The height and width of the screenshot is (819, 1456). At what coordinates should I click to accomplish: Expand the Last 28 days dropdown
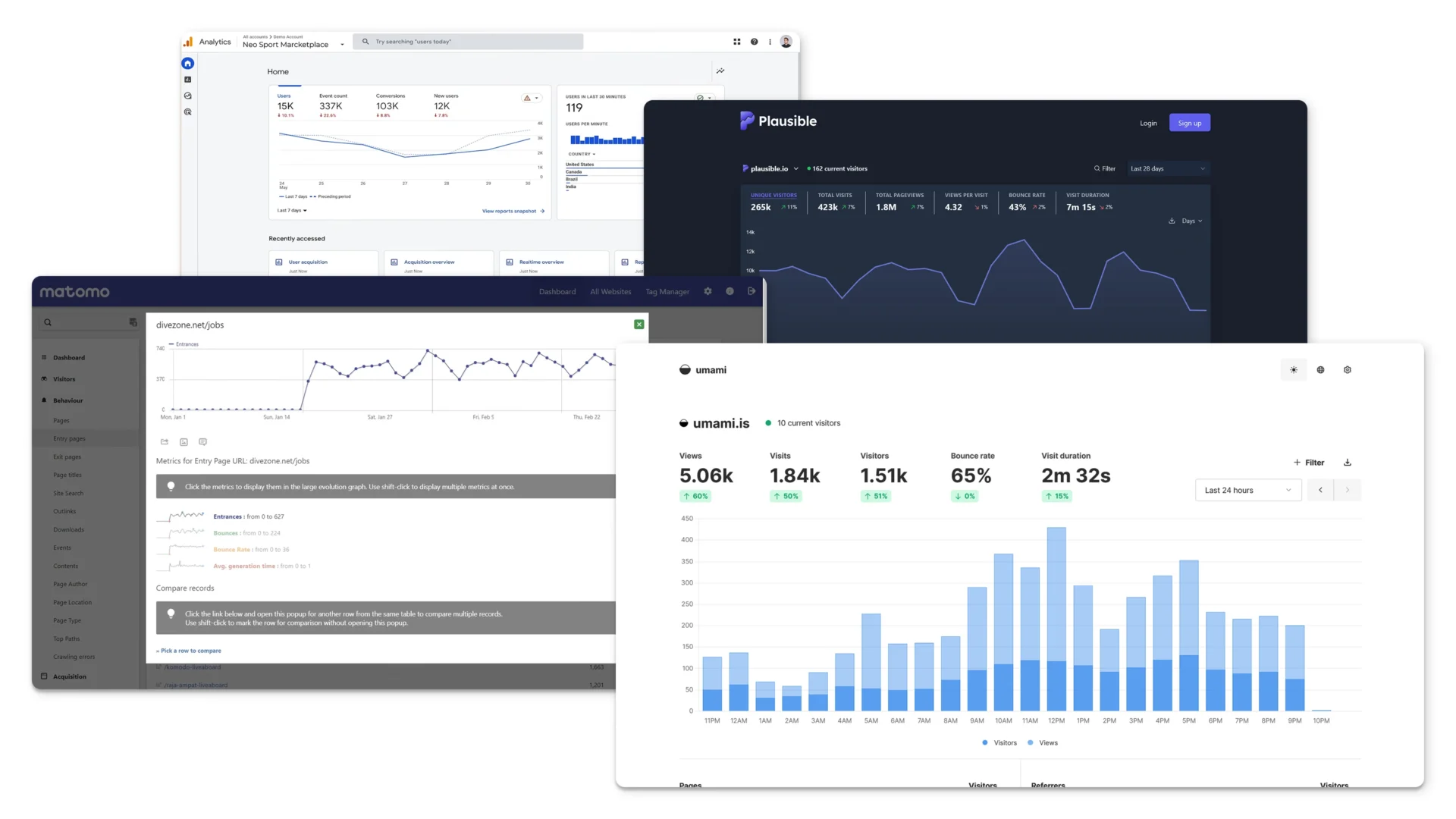[1167, 169]
